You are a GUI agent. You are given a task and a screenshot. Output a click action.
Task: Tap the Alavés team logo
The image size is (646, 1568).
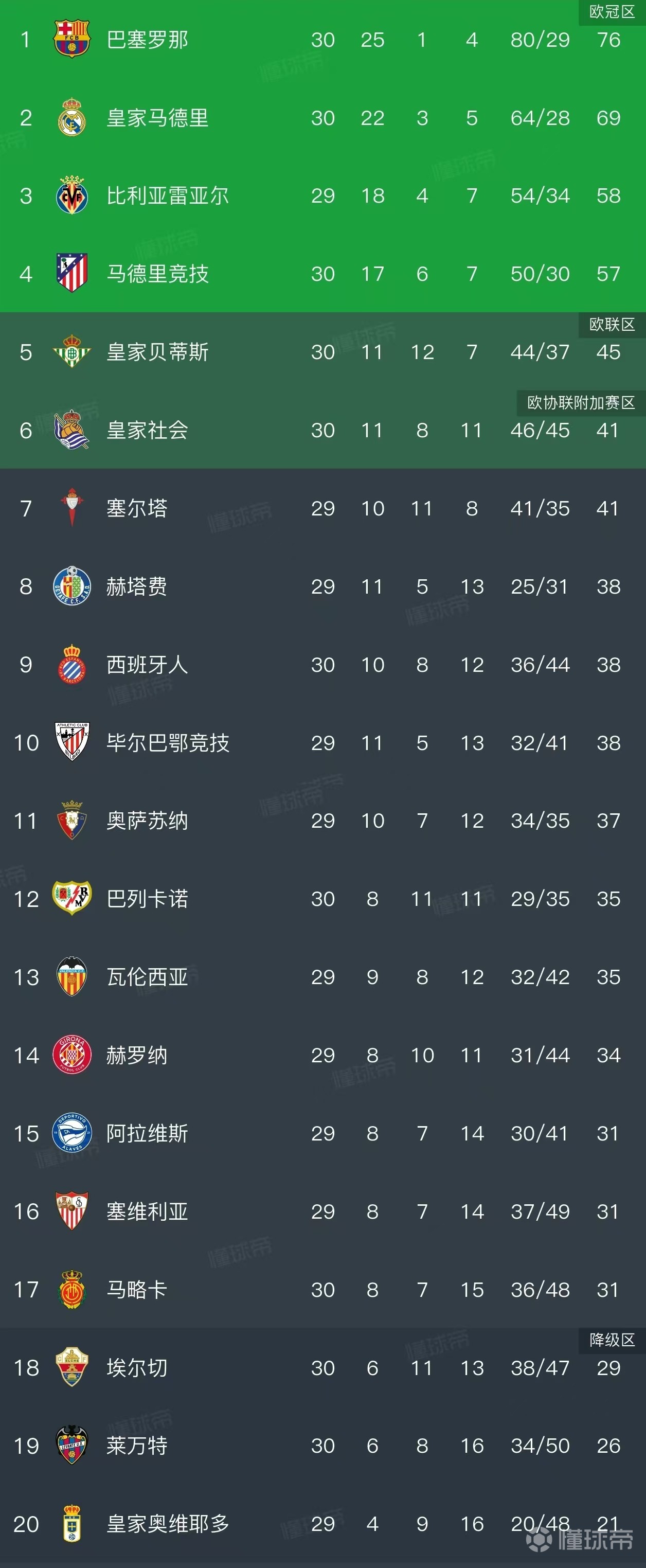[72, 1133]
